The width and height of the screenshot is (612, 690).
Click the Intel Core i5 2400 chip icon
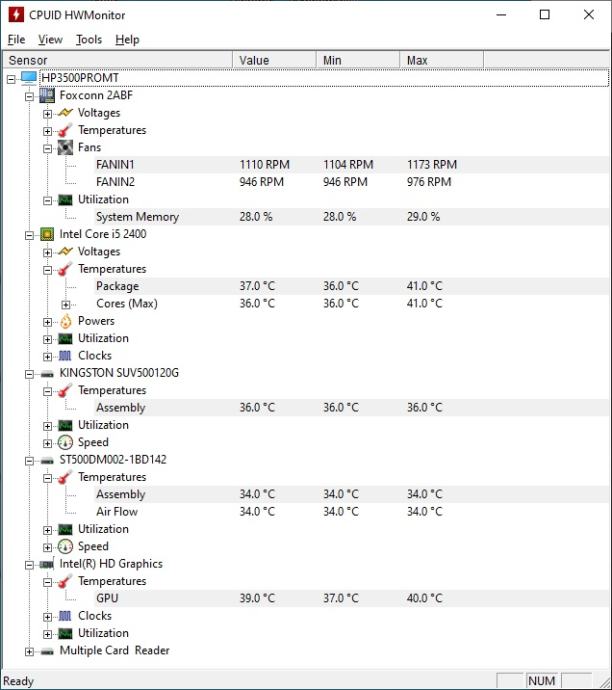[47, 234]
